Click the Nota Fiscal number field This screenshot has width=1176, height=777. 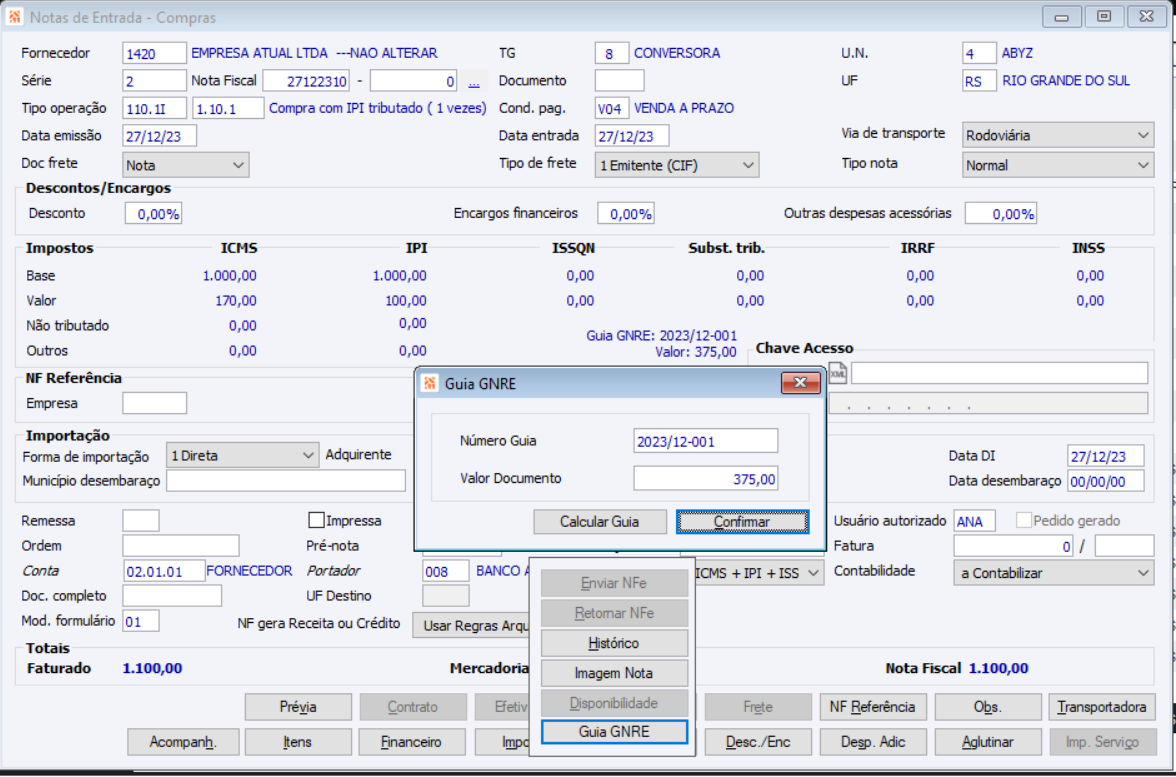tap(306, 81)
